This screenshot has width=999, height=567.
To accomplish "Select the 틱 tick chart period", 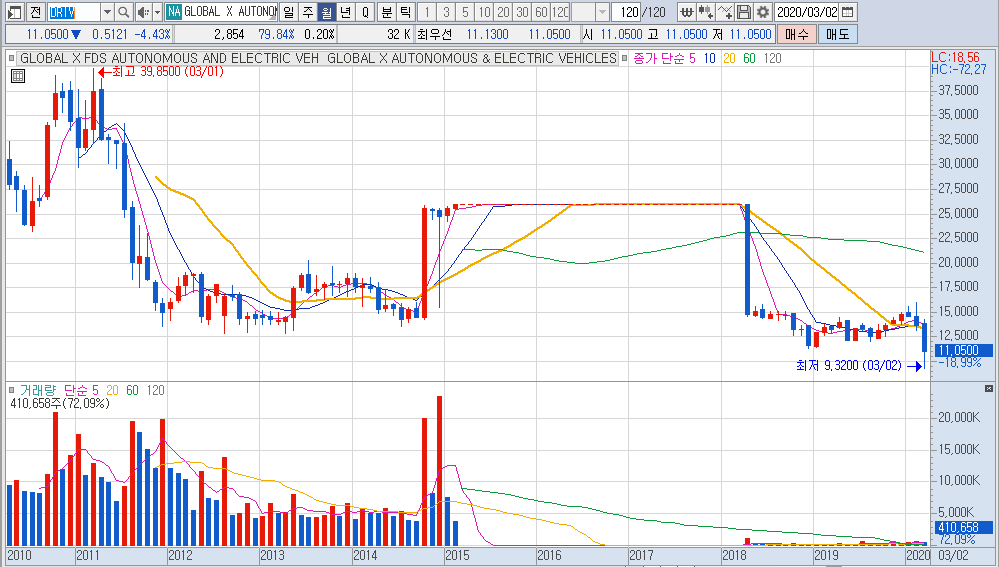I will pyautogui.click(x=406, y=11).
